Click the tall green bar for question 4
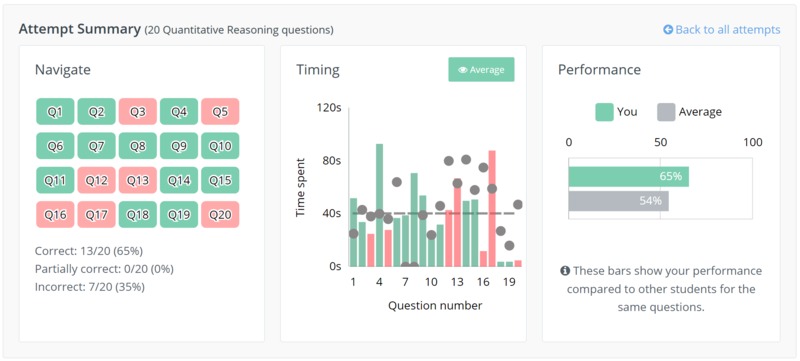The width and height of the screenshot is (800, 361). tap(380, 205)
